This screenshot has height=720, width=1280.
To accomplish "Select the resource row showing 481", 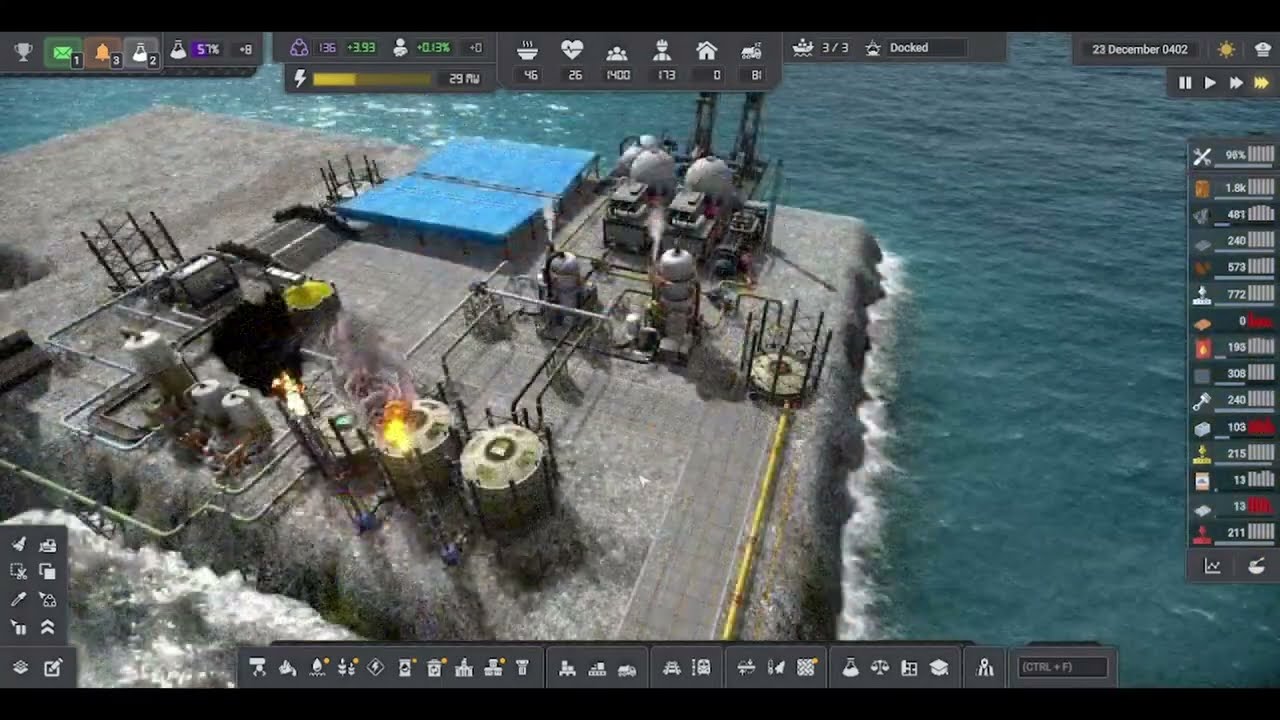I will 1232,214.
